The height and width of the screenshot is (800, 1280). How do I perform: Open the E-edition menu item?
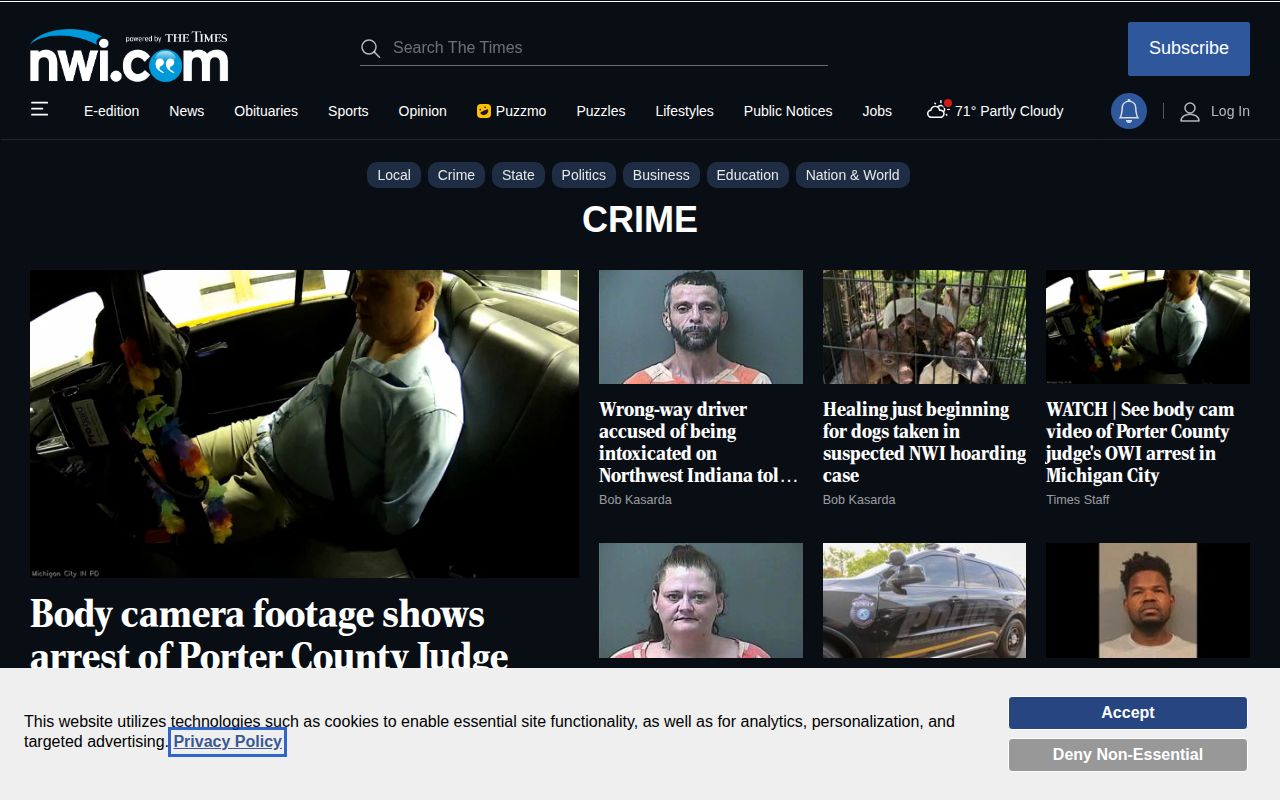pos(112,111)
